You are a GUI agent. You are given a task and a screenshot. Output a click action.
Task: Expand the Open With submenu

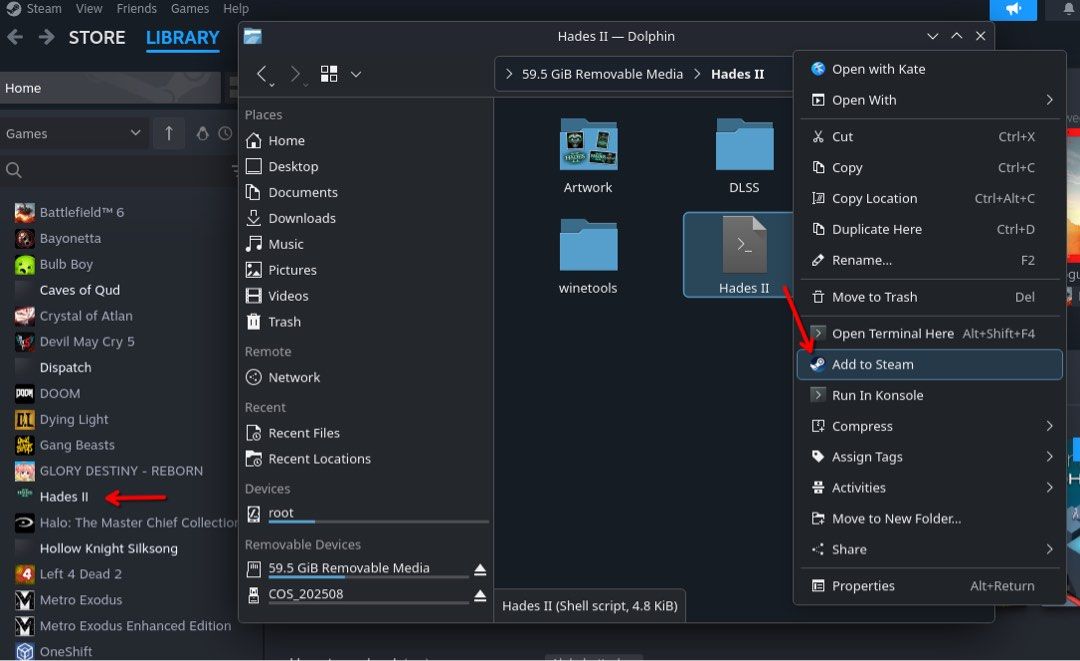pos(929,100)
